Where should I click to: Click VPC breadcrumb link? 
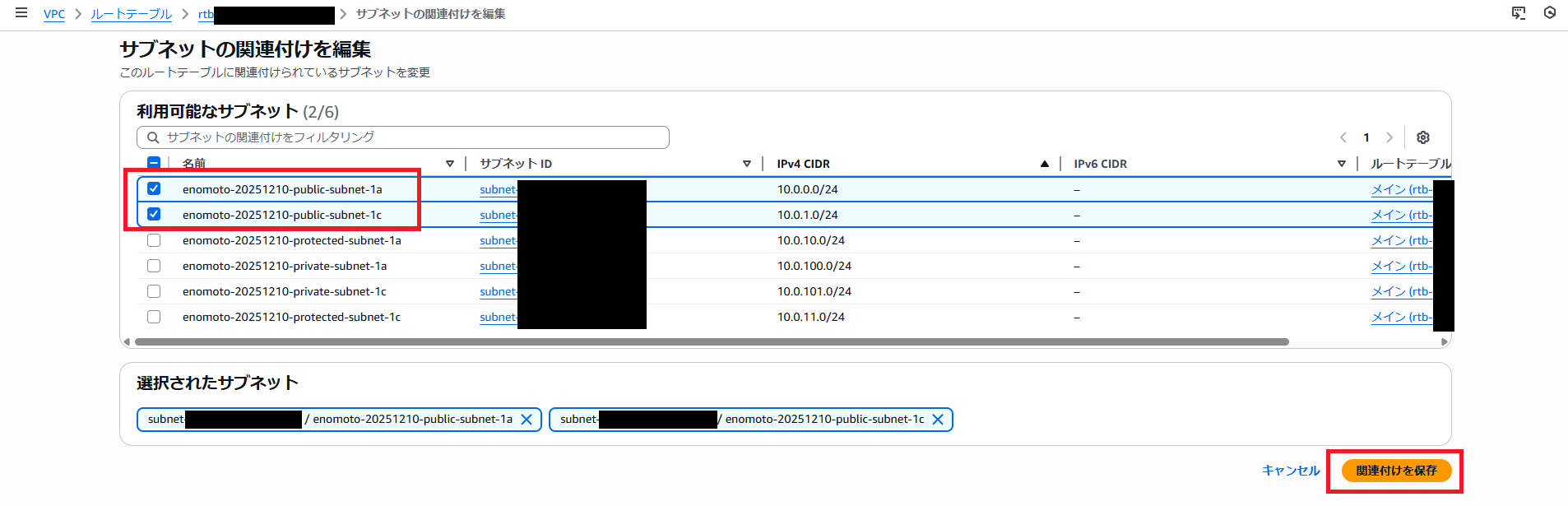tap(54, 14)
